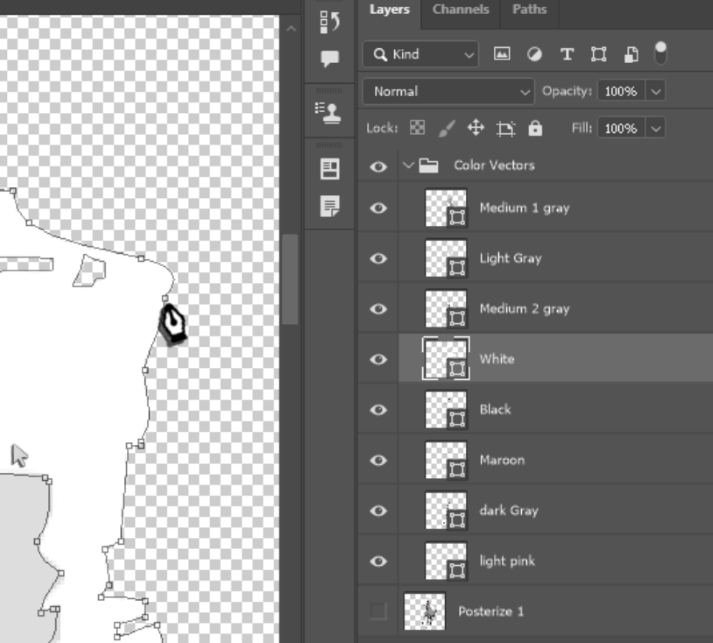This screenshot has width=713, height=643.
Task: Select the dark Gray layer thumbnail
Action: click(446, 511)
